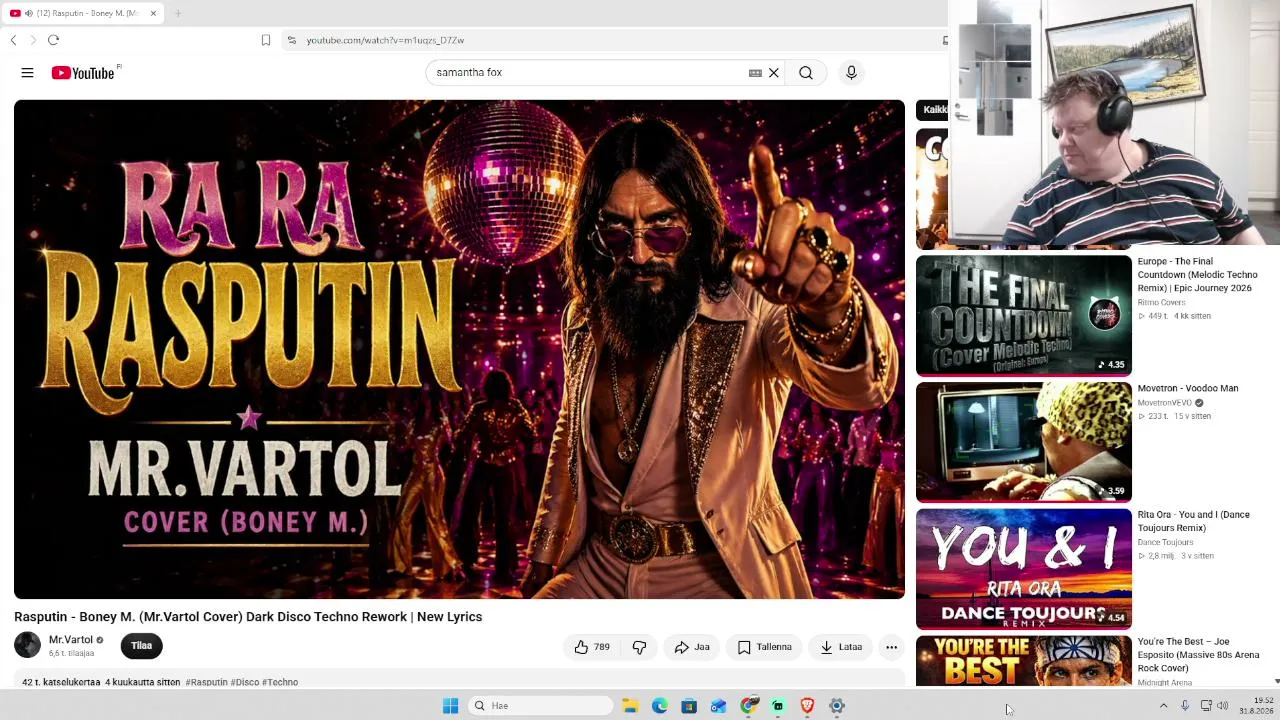Click the magnifier search button
This screenshot has width=1280, height=720.
(806, 73)
